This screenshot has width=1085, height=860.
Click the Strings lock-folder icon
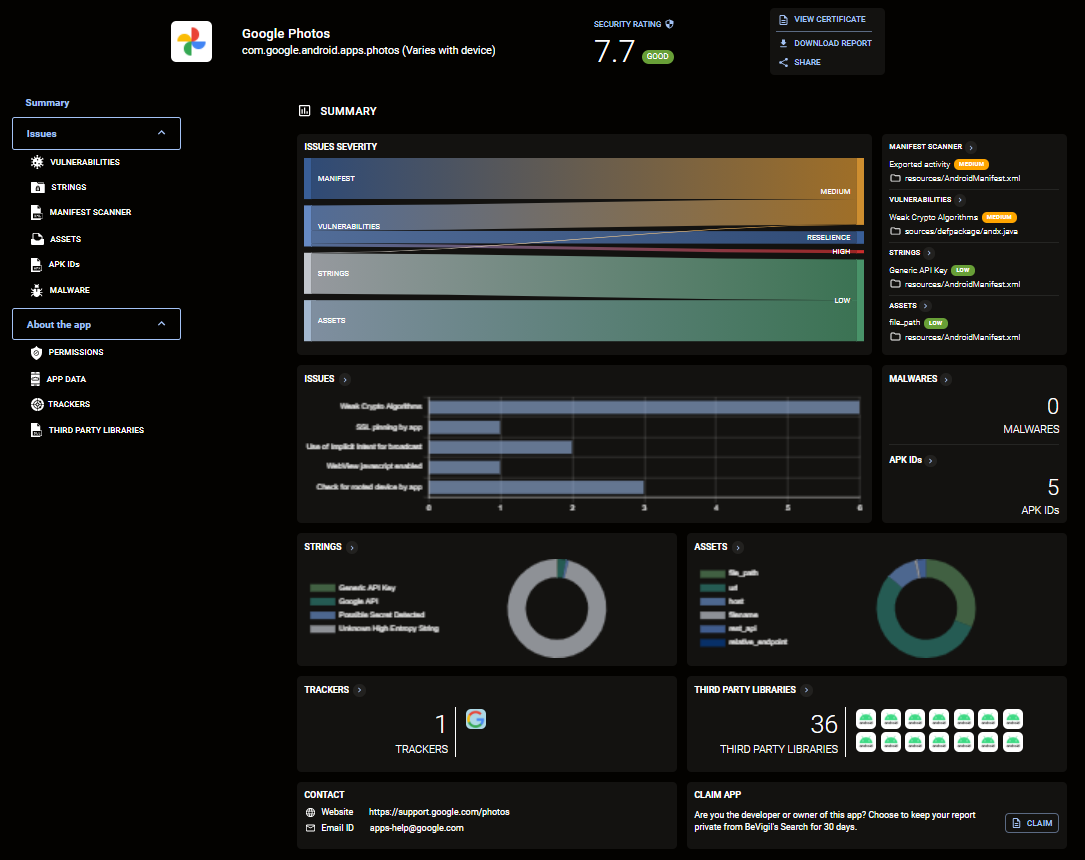coord(37,187)
